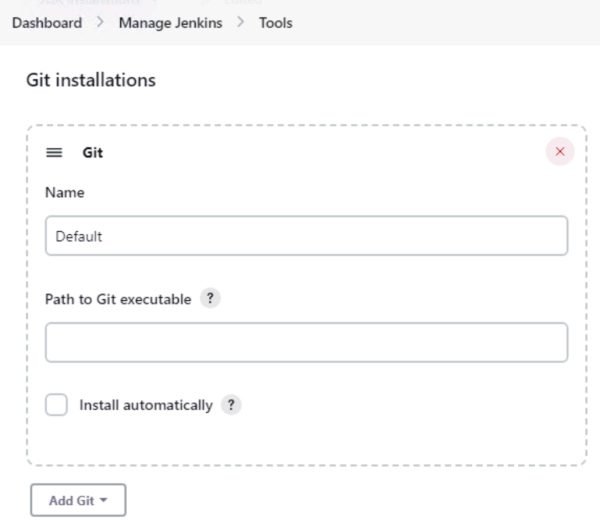Click the Git section title
The image size is (600, 527).
(x=93, y=153)
